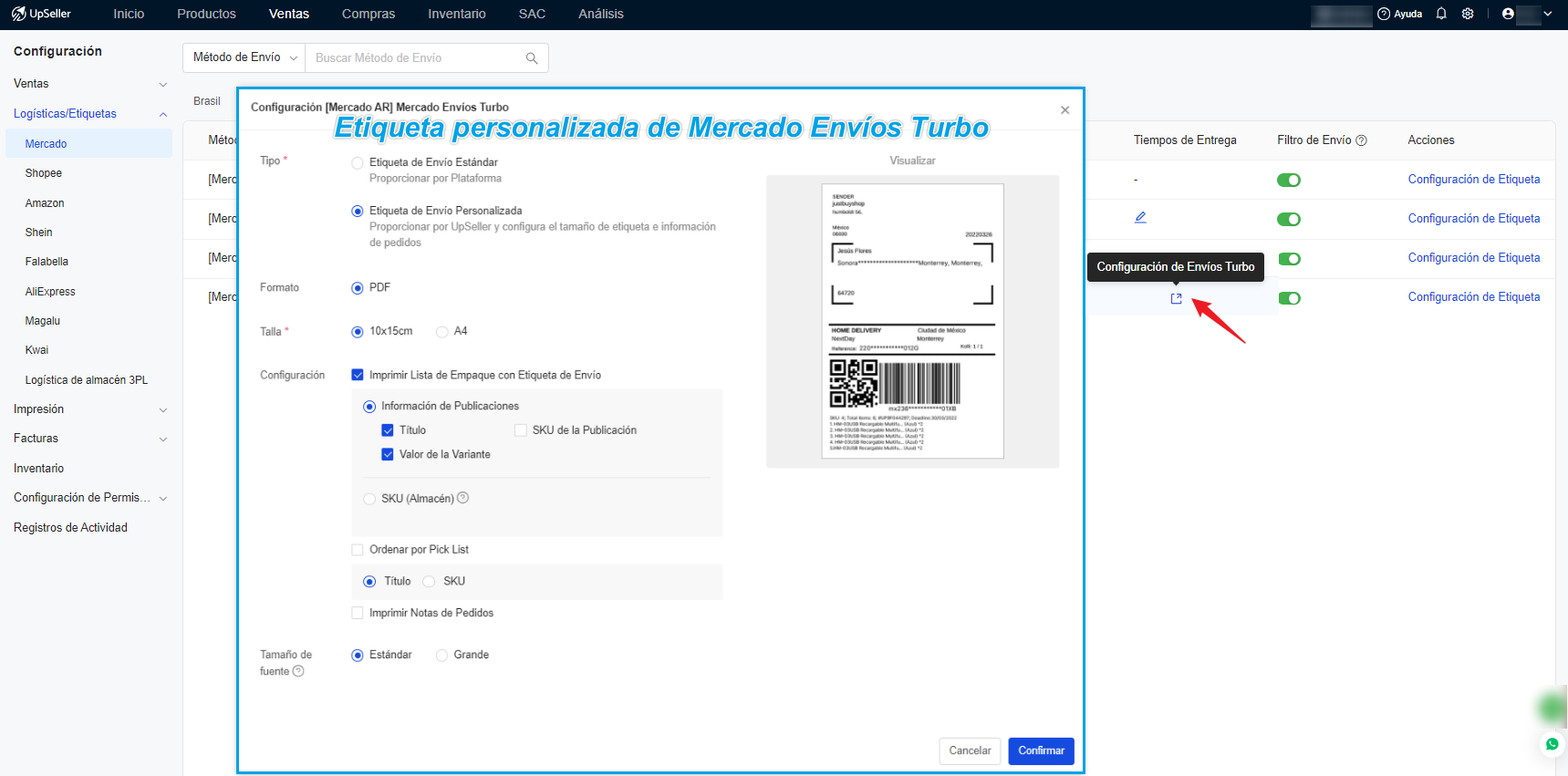This screenshot has width=1568, height=776.
Task: Open last row Configuración de Etiqueta link
Action: [x=1473, y=297]
